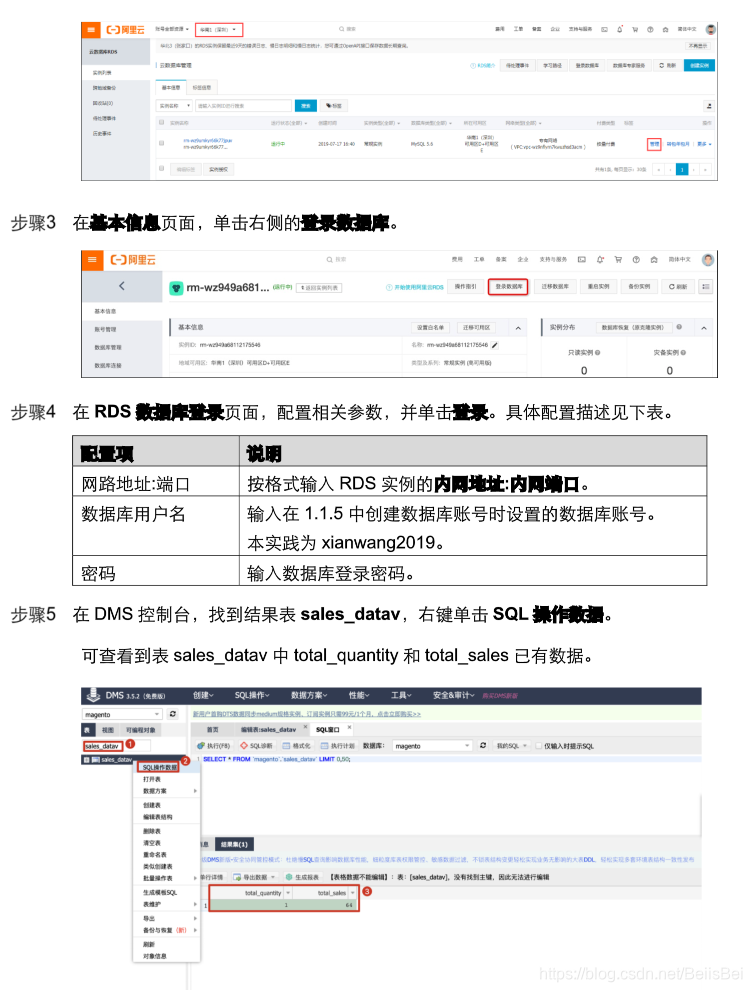Click the refresh icon next to the magento schema selector
752x992 pixels.
[x=173, y=714]
